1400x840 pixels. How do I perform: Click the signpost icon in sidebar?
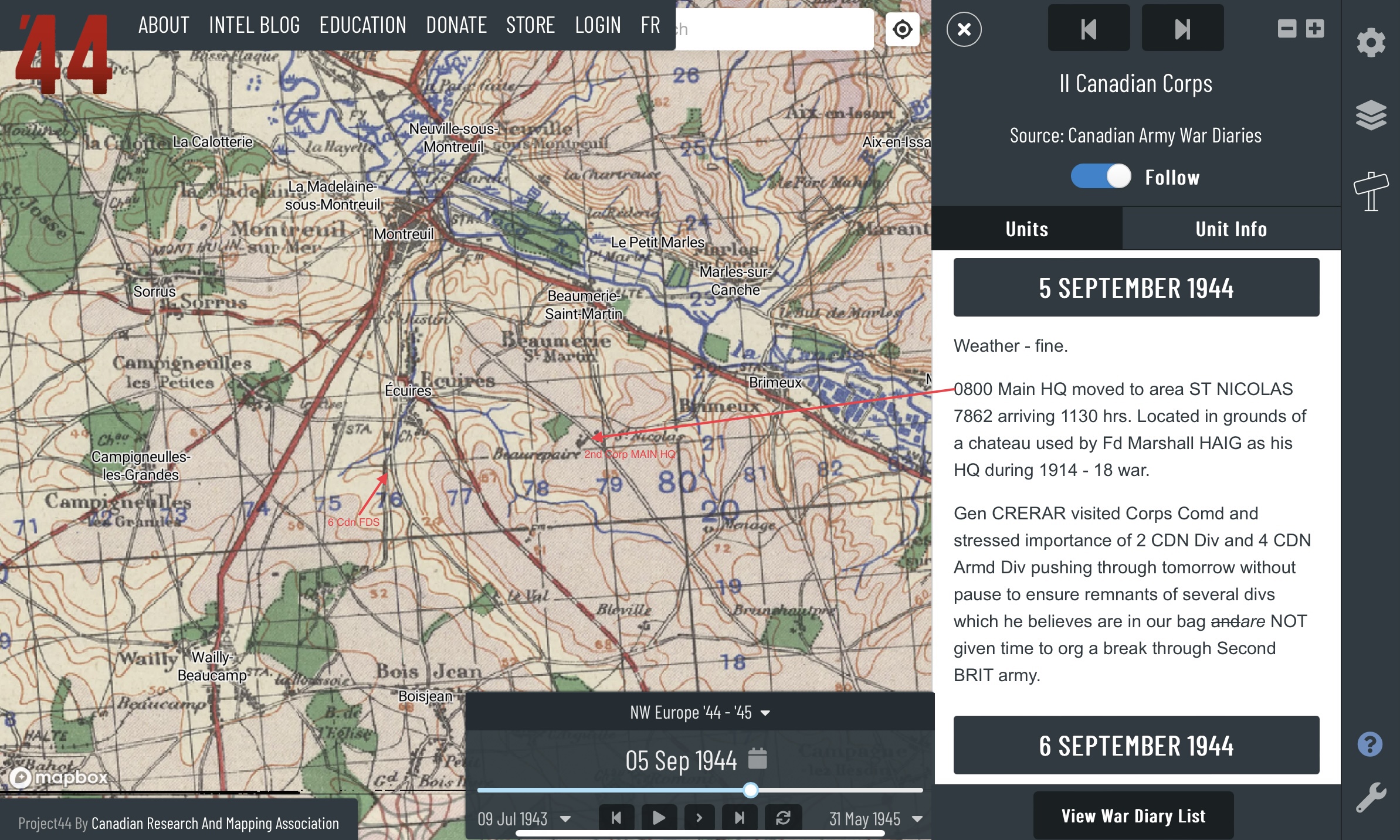(x=1371, y=191)
